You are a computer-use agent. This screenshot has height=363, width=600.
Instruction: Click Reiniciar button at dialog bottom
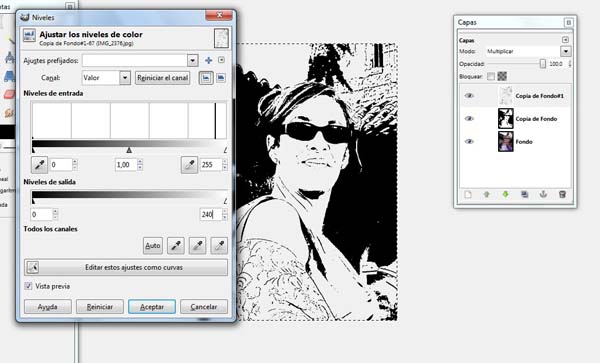coord(99,307)
